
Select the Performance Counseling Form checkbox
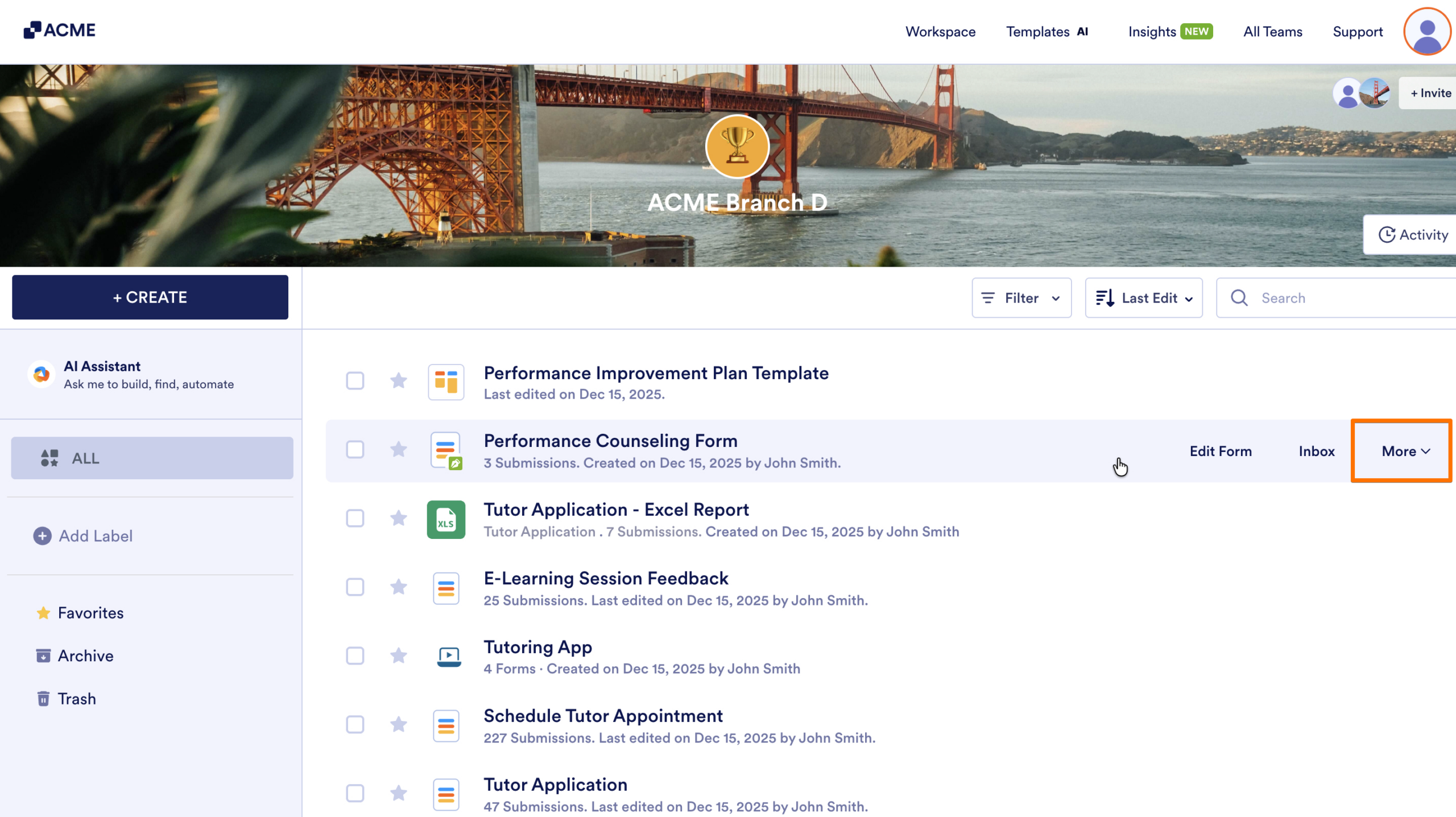(355, 449)
